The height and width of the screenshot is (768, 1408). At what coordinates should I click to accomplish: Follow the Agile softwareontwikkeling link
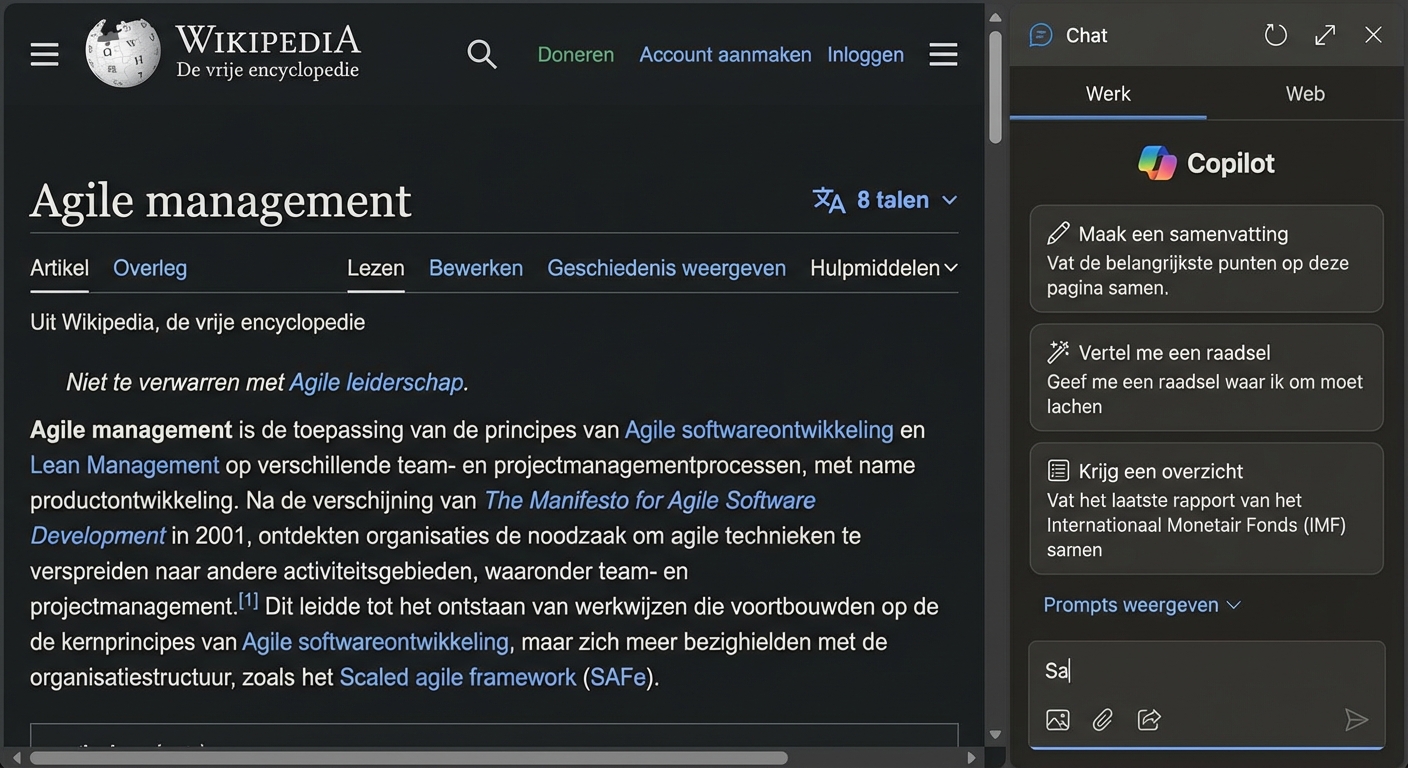(x=759, y=429)
